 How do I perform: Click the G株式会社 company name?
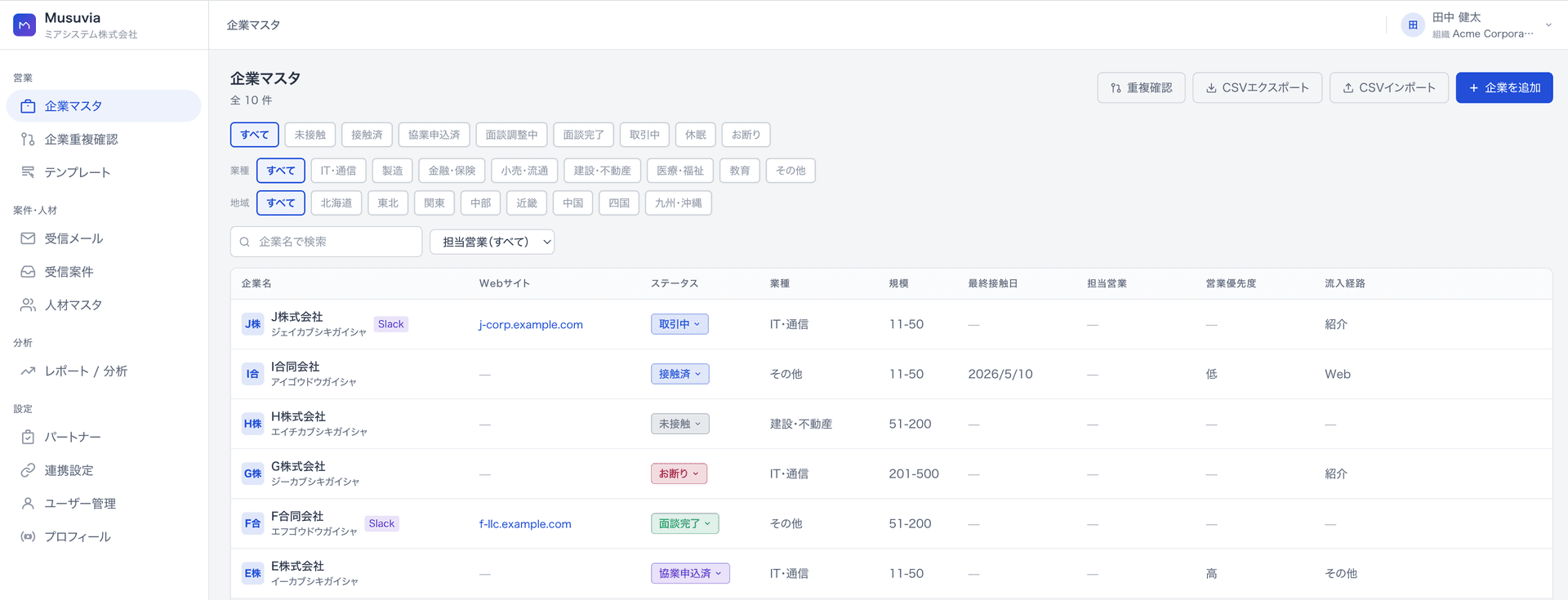click(298, 466)
